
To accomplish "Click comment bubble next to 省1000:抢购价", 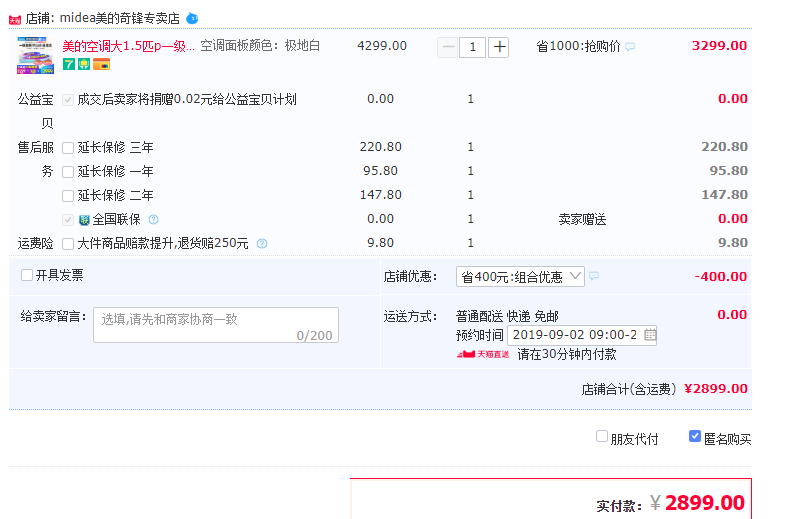I will click(630, 47).
